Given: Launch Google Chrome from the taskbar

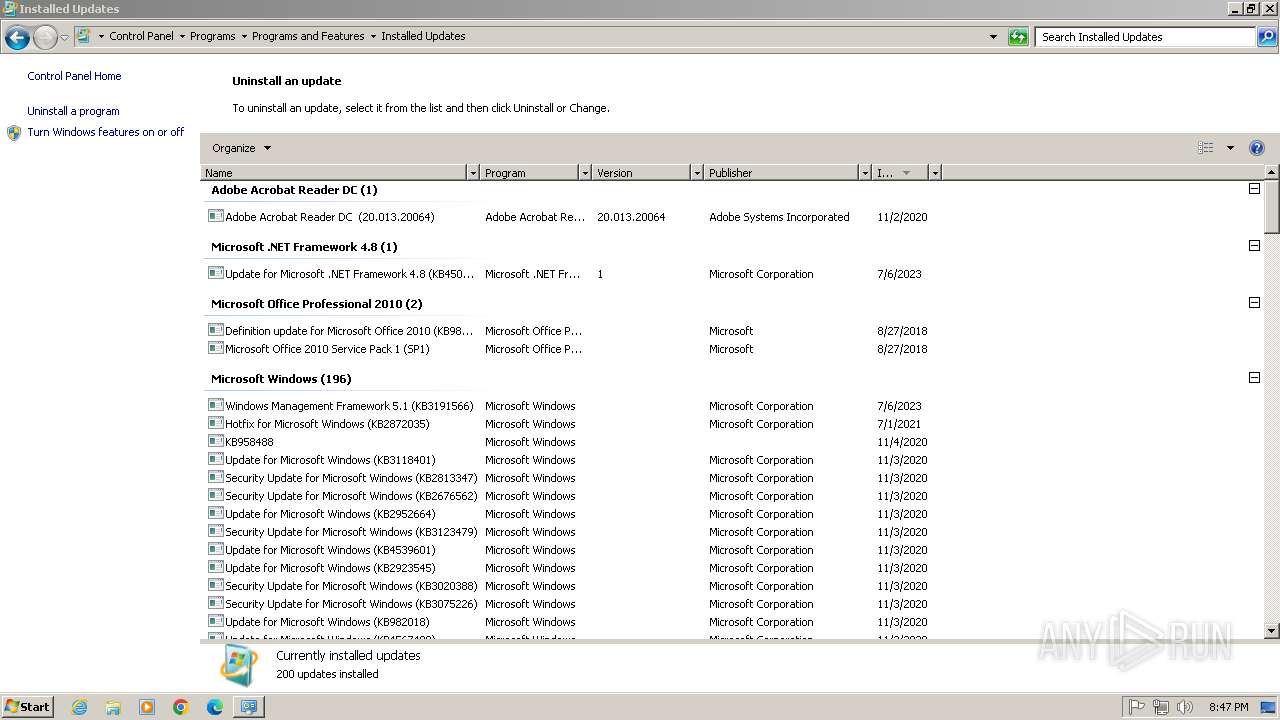Looking at the screenshot, I should click(x=181, y=707).
